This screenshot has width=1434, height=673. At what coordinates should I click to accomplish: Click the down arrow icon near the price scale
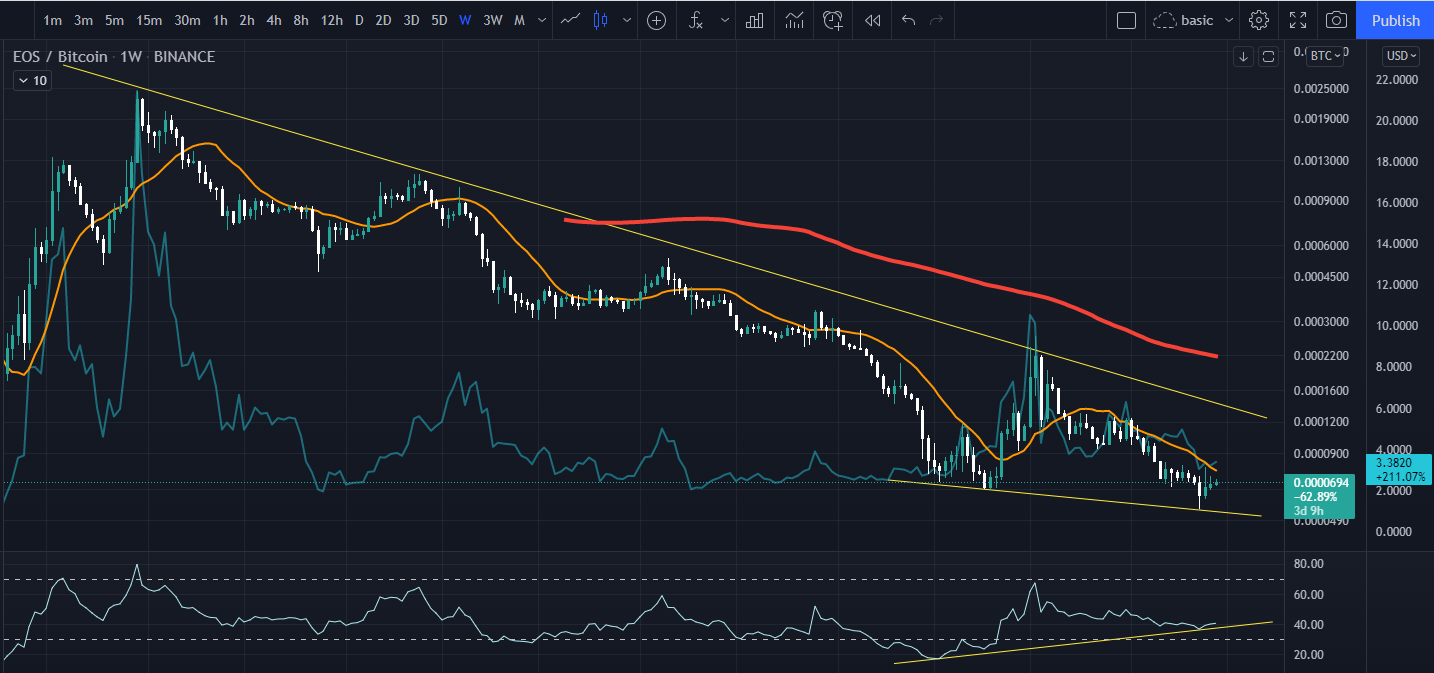pos(1243,56)
